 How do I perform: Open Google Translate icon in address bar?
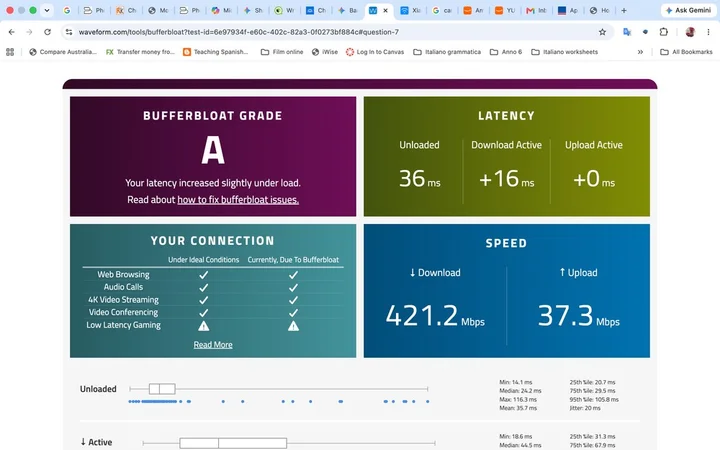pyautogui.click(x=627, y=32)
